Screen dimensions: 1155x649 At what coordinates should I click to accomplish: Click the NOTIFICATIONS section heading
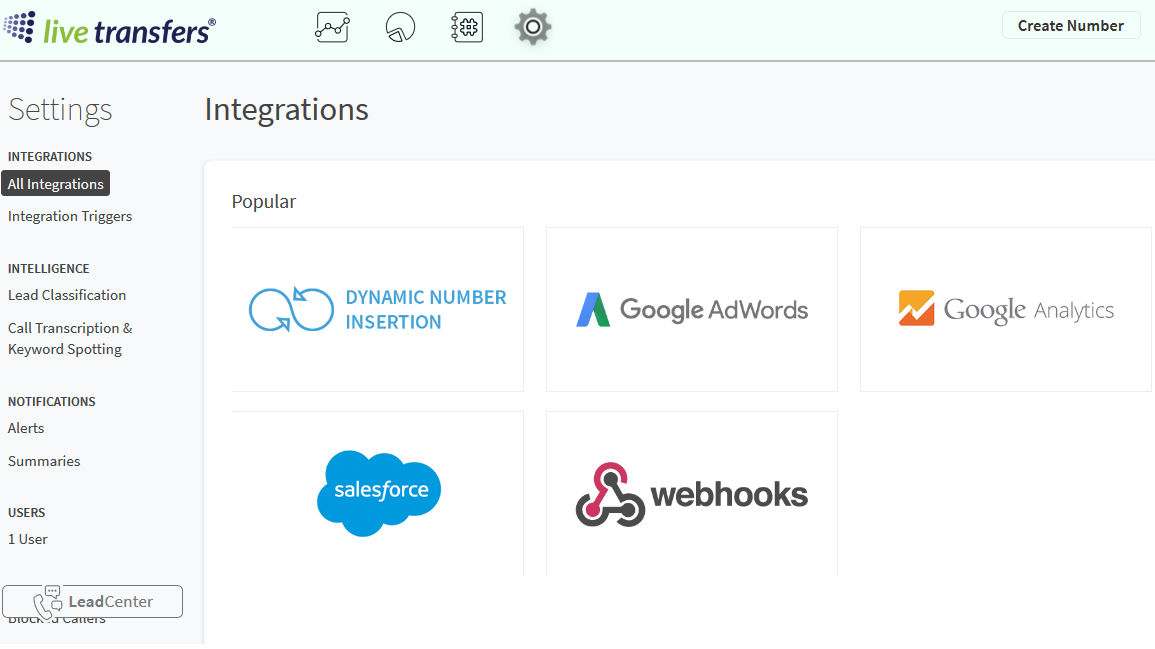52,401
